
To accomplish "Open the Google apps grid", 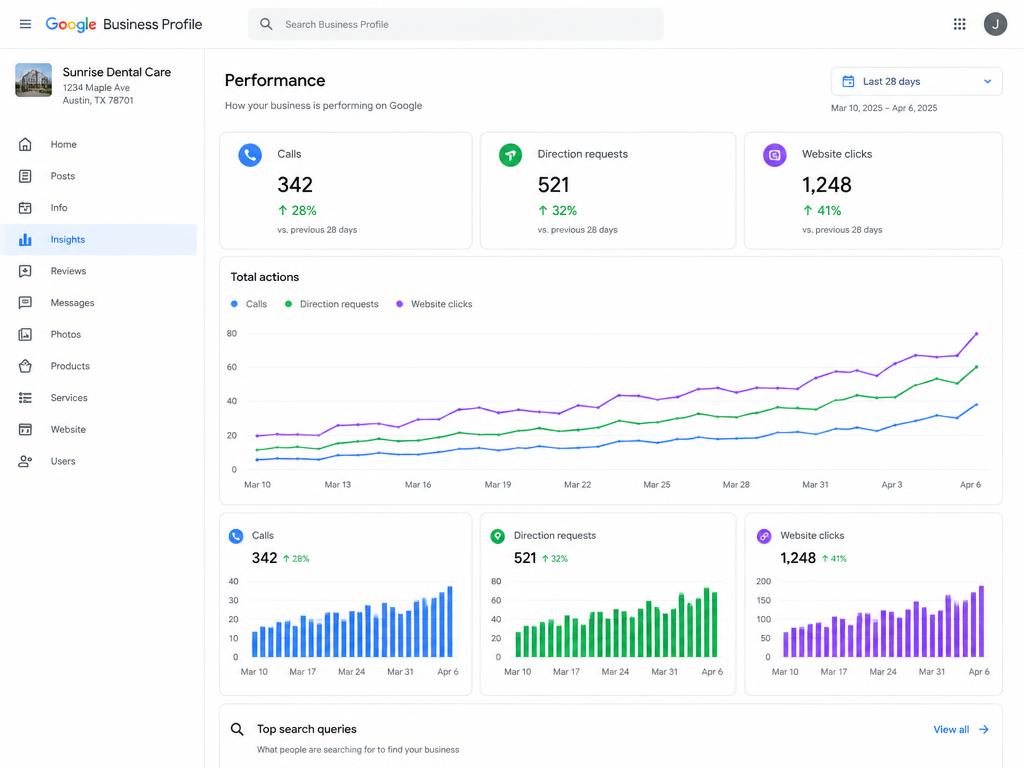I will (959, 24).
